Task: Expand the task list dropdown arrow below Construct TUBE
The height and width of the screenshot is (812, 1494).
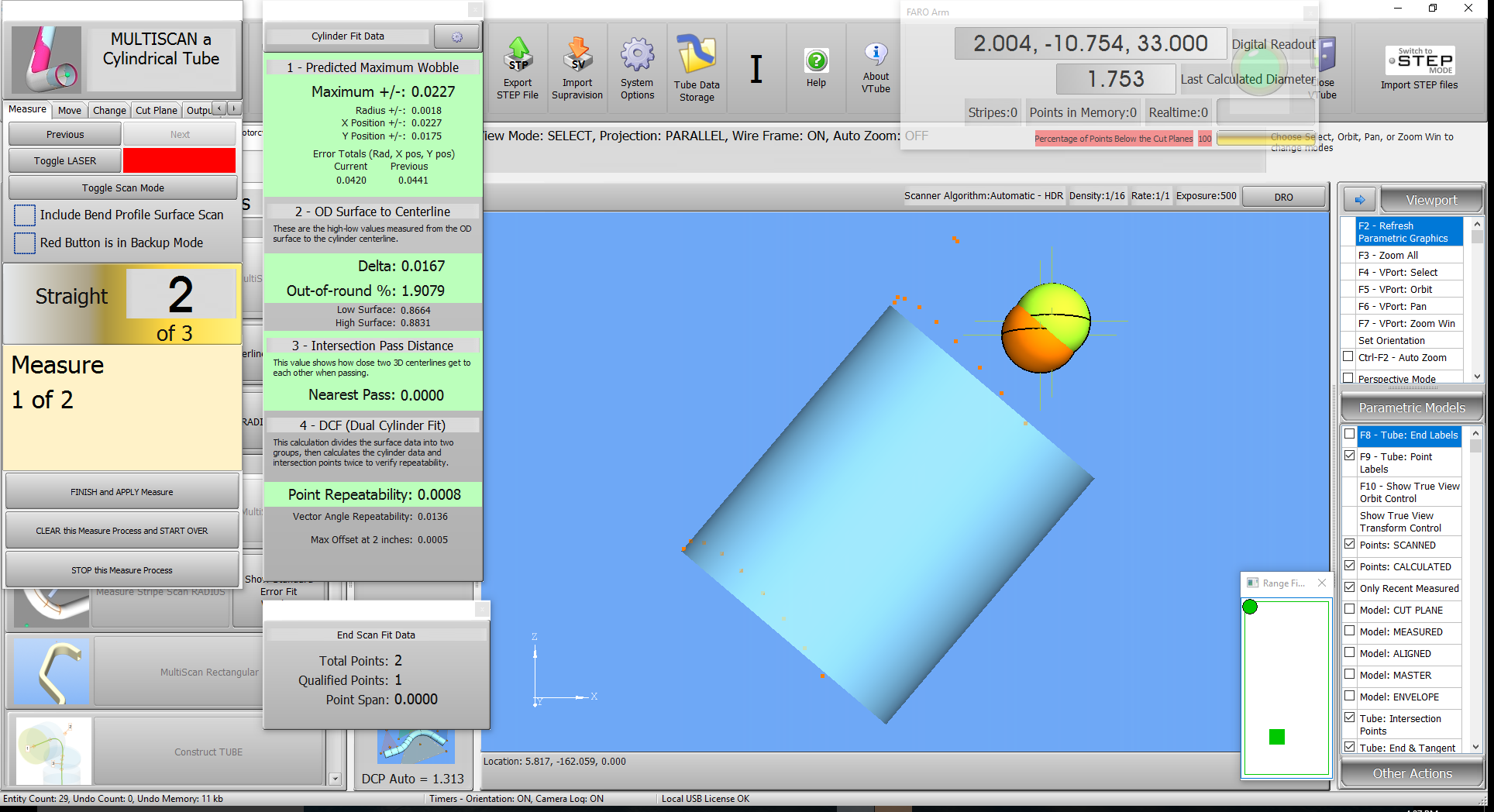Action: tap(335, 779)
